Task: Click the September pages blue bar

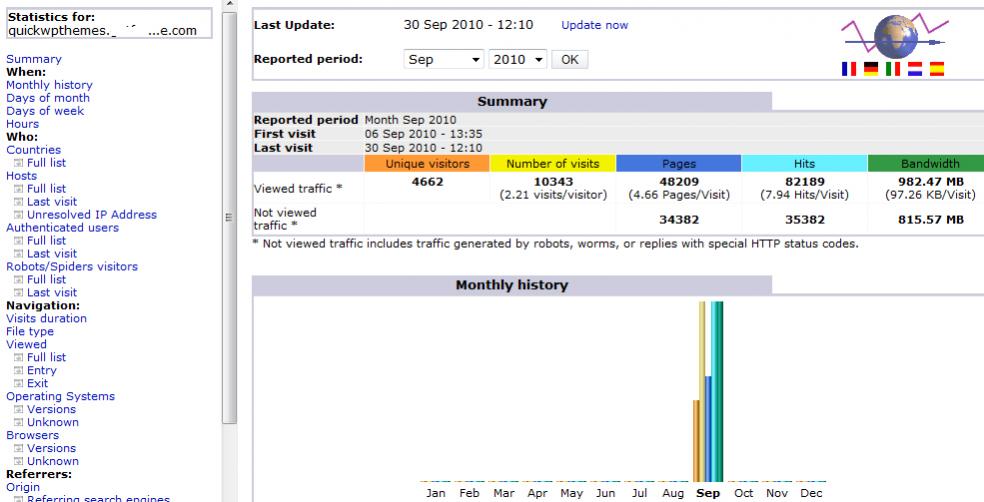Action: [709, 429]
